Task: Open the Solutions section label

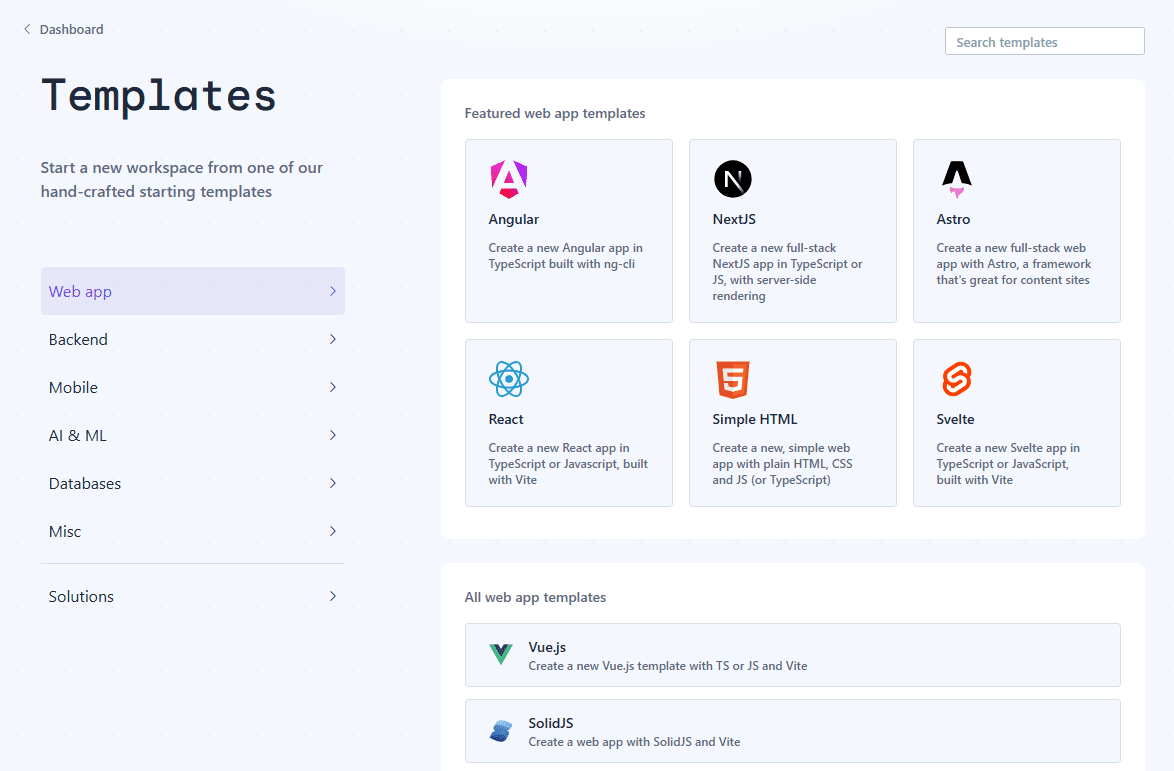Action: 81,597
